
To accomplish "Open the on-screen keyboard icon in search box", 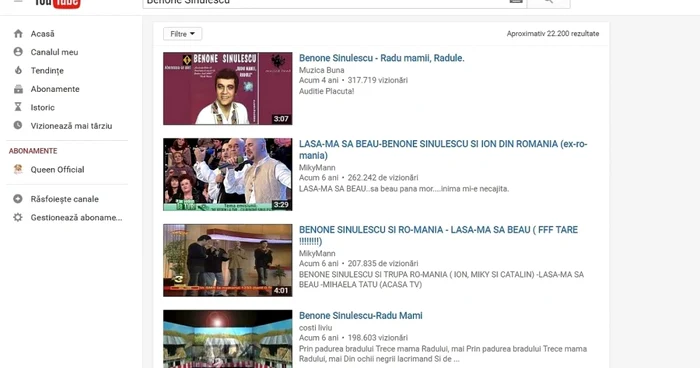I will tap(516, 1).
